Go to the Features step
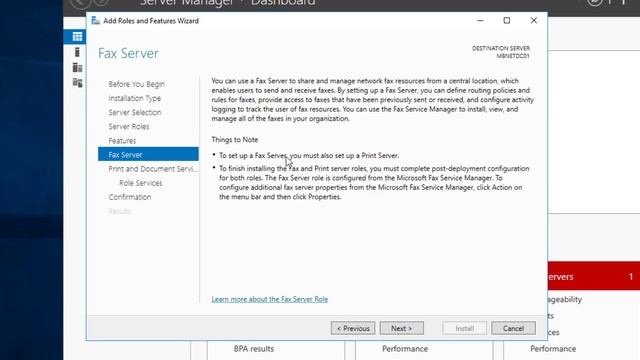The height and width of the screenshot is (360, 640). click(122, 141)
